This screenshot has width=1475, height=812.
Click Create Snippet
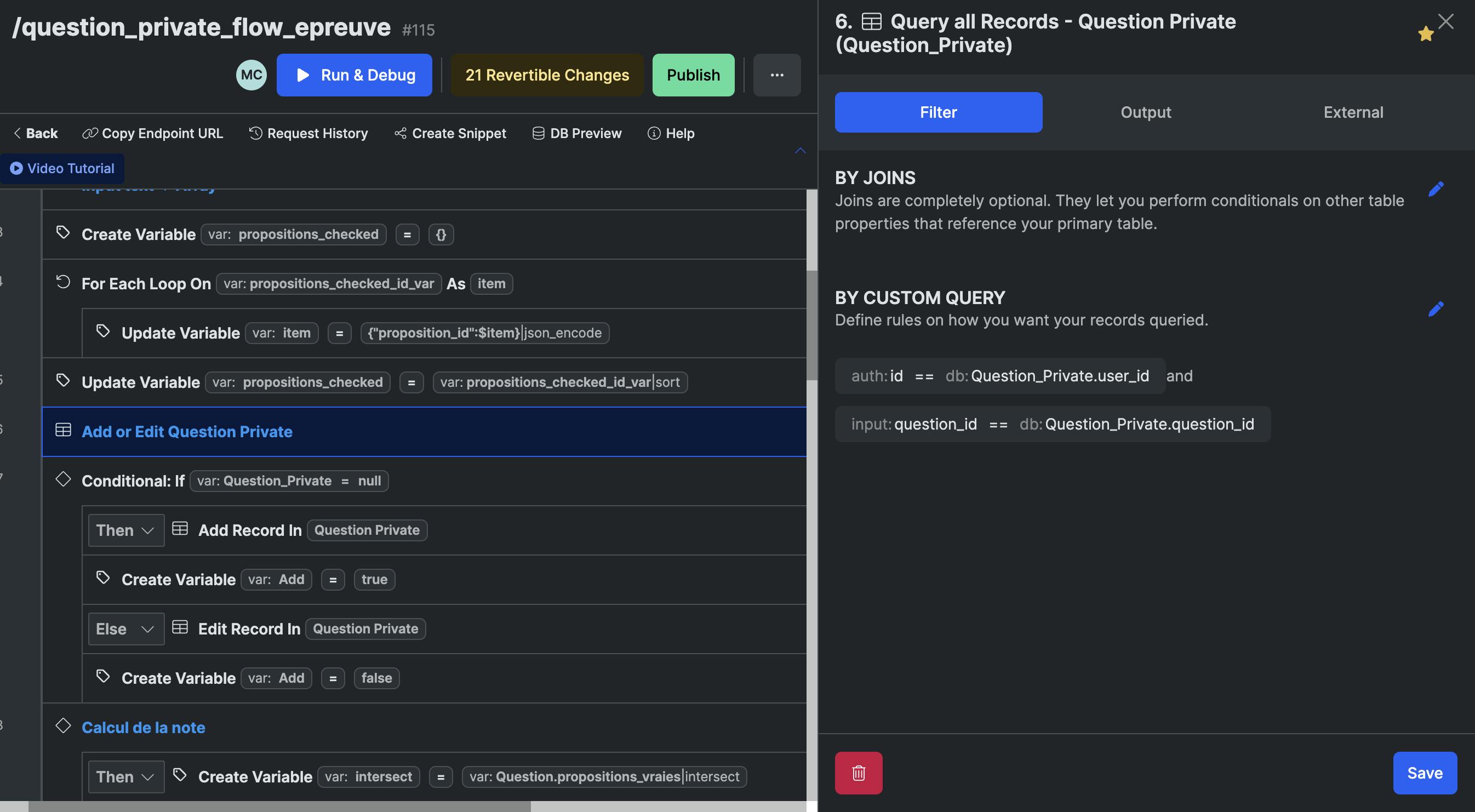450,134
